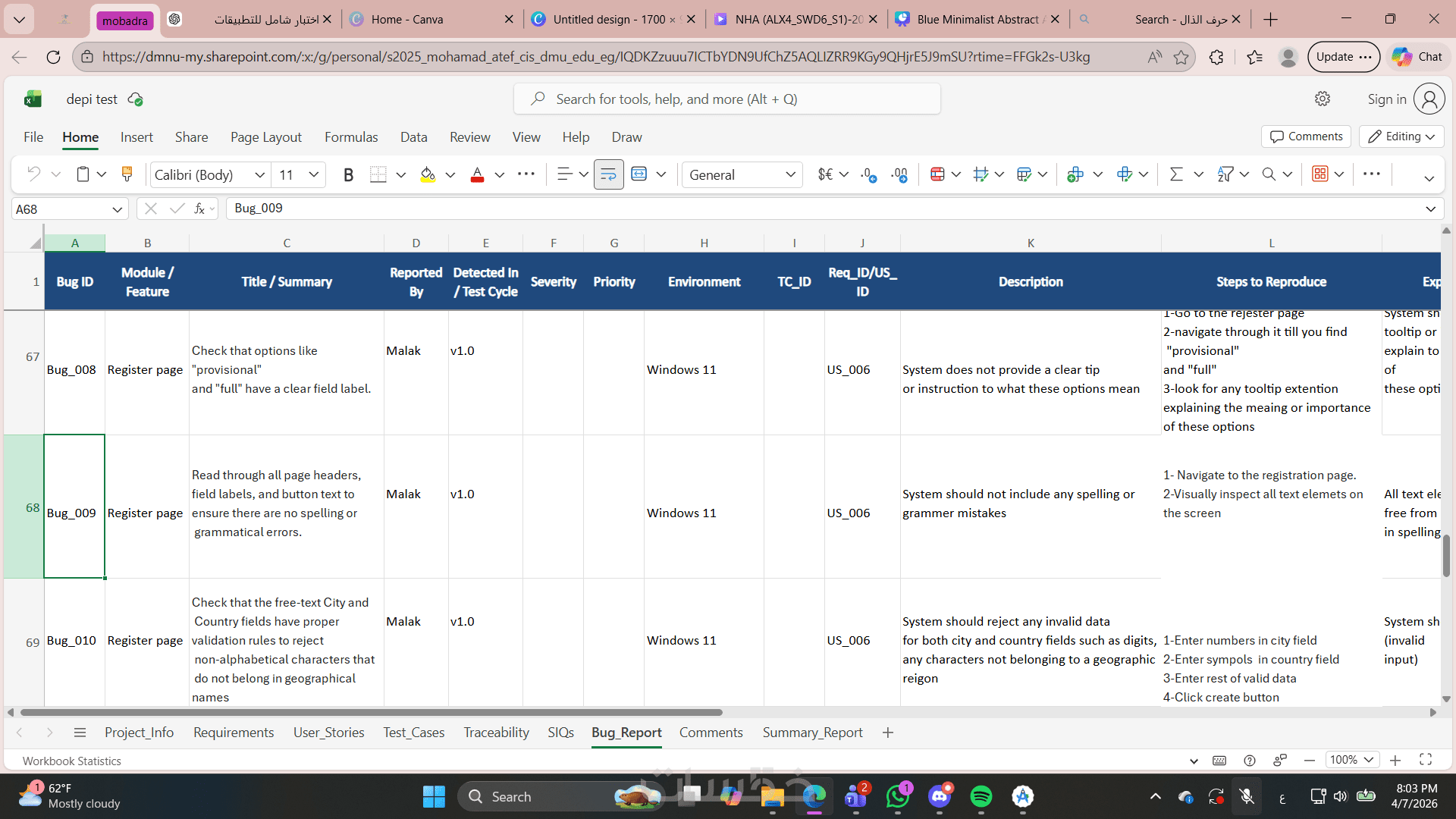The width and height of the screenshot is (1456, 819).
Task: Click the Merge cells icon
Action: point(639,174)
